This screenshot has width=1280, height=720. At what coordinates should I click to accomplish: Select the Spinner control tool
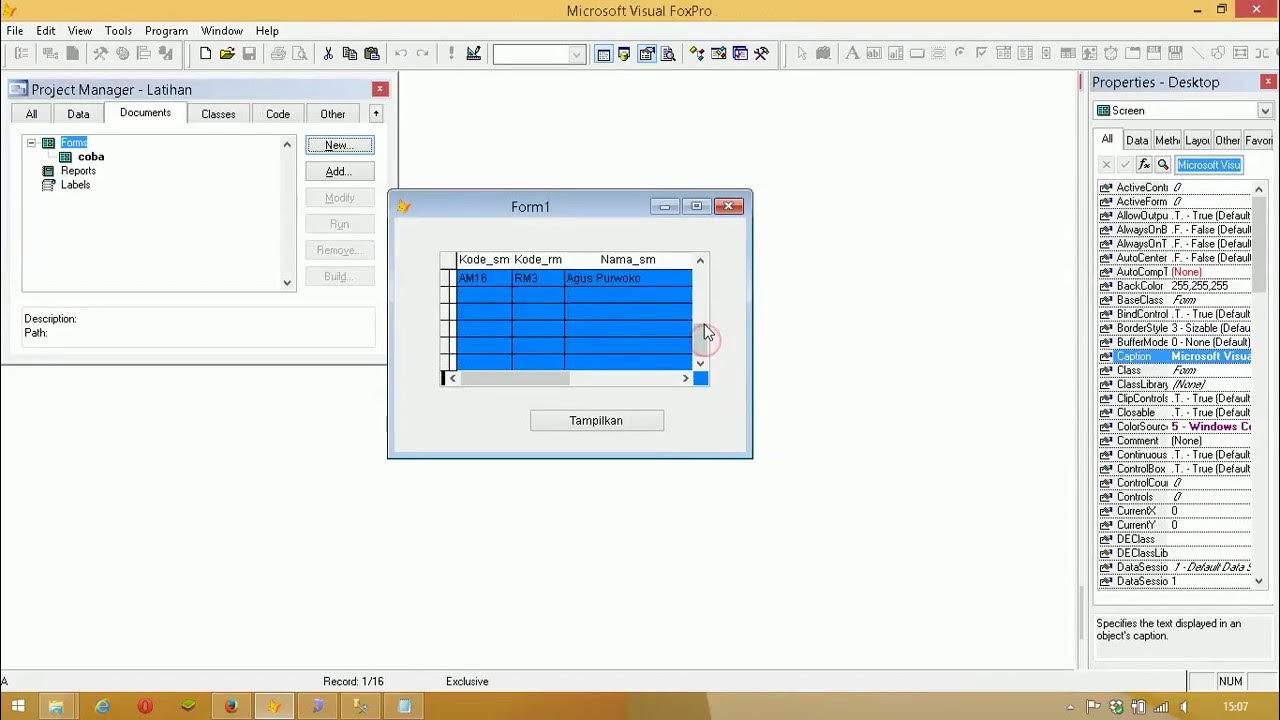coord(1046,54)
